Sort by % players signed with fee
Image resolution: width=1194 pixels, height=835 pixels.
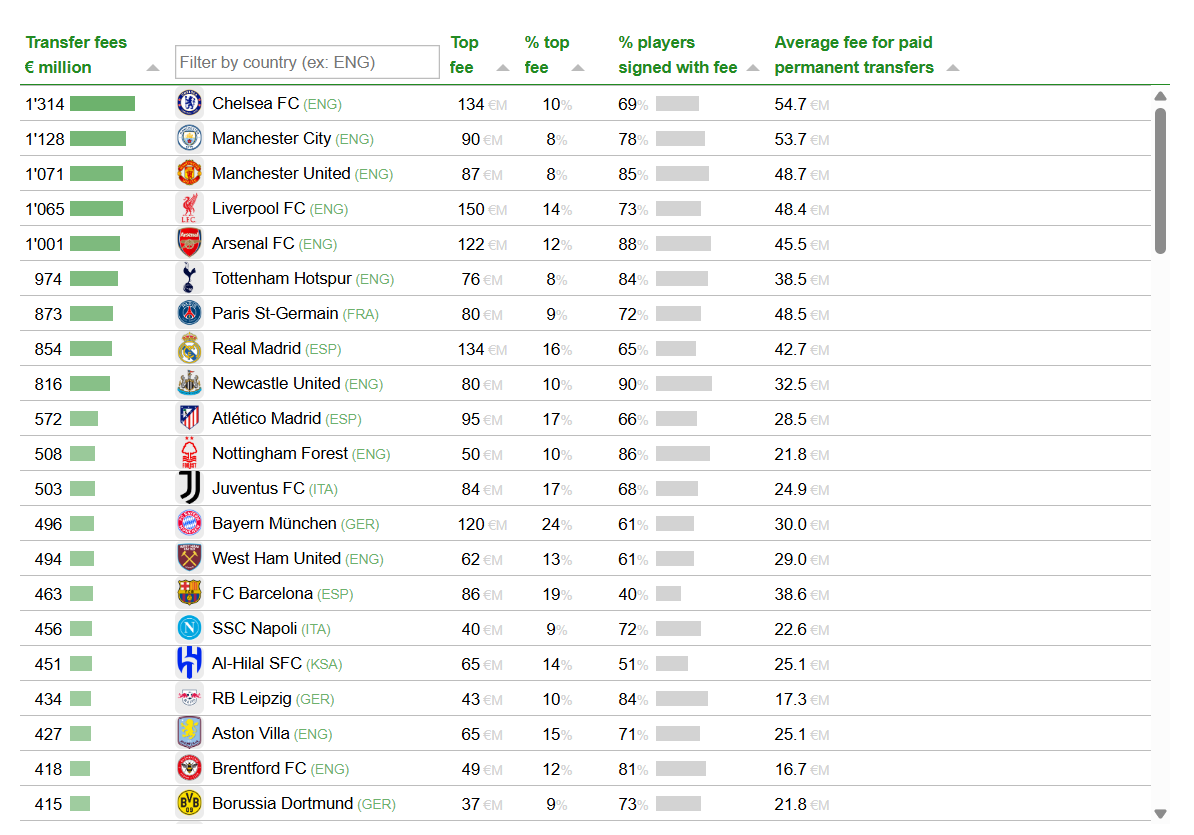click(x=753, y=68)
